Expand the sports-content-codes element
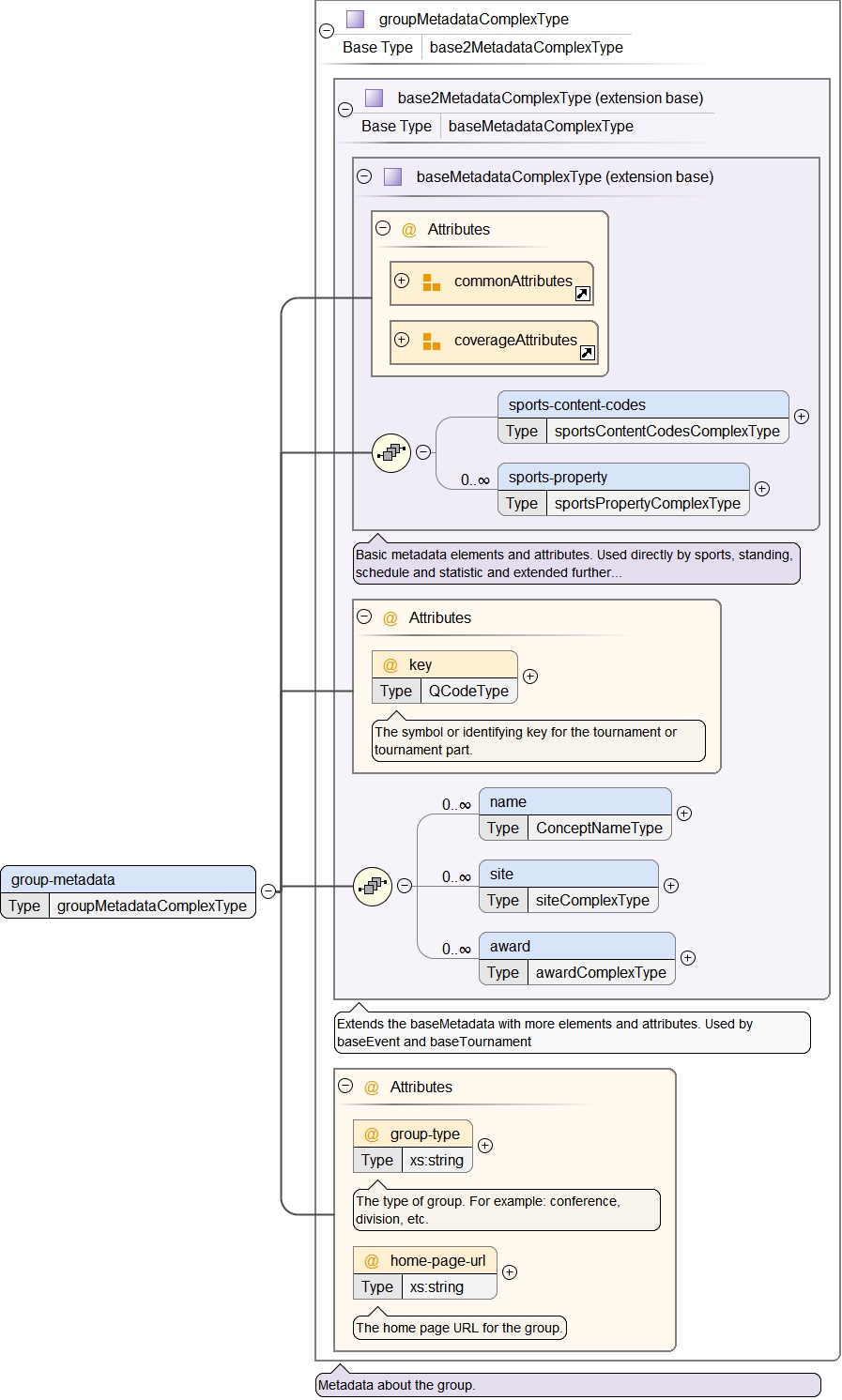Viewport: 842px width, 1400px height. point(802,417)
